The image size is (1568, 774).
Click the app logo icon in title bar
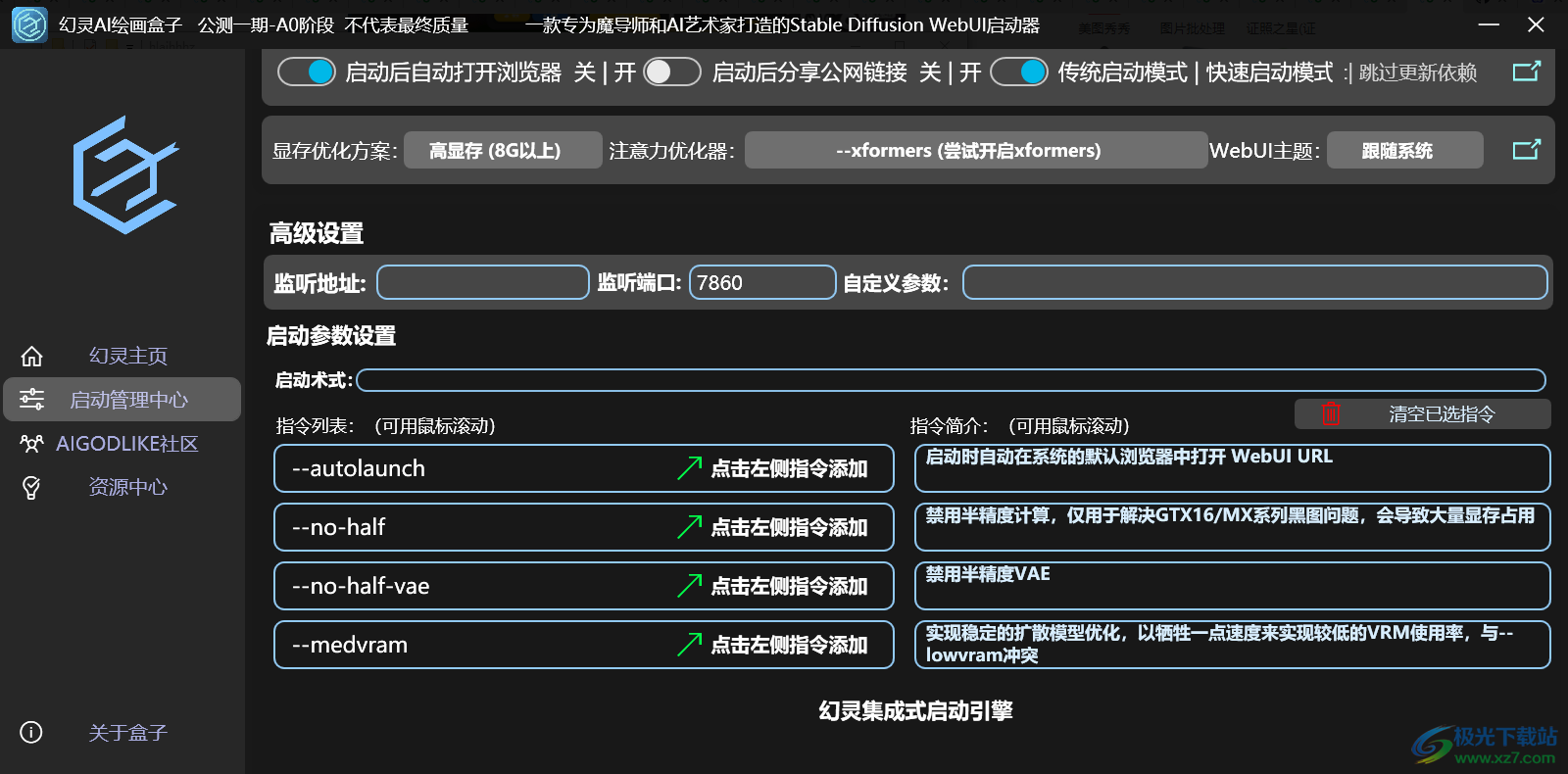point(29,24)
